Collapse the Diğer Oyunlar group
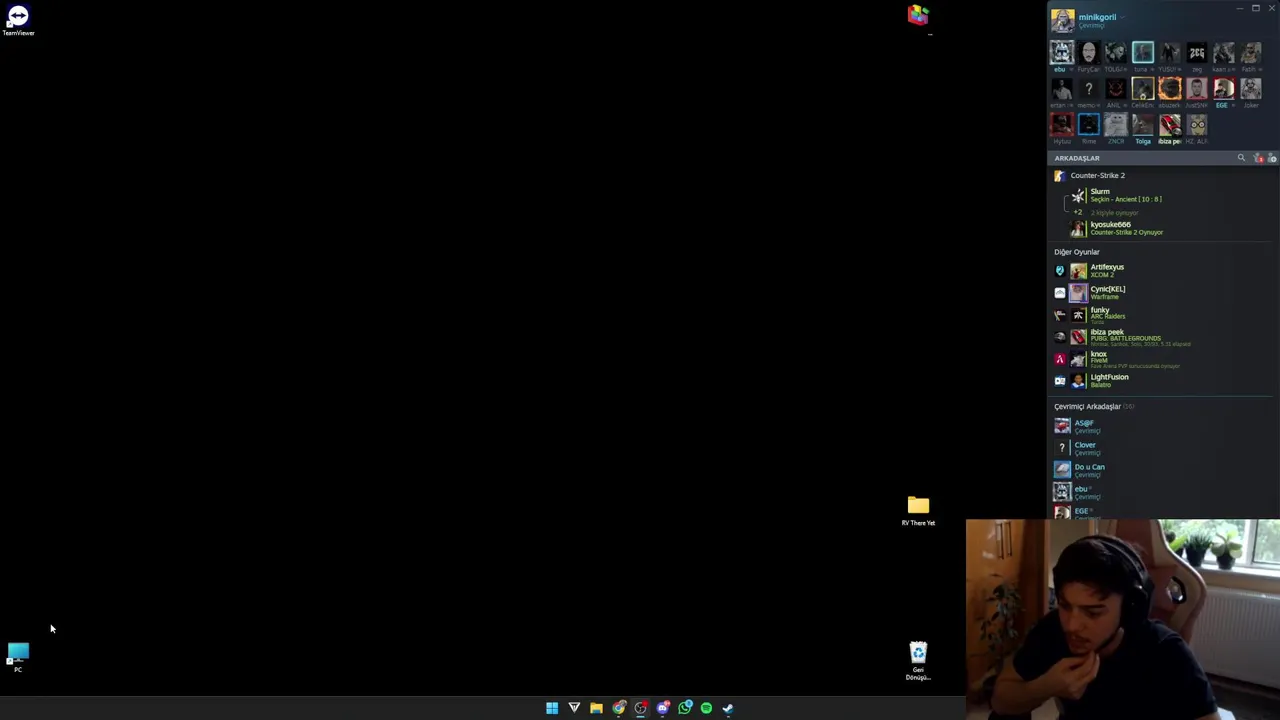 [x=1076, y=252]
